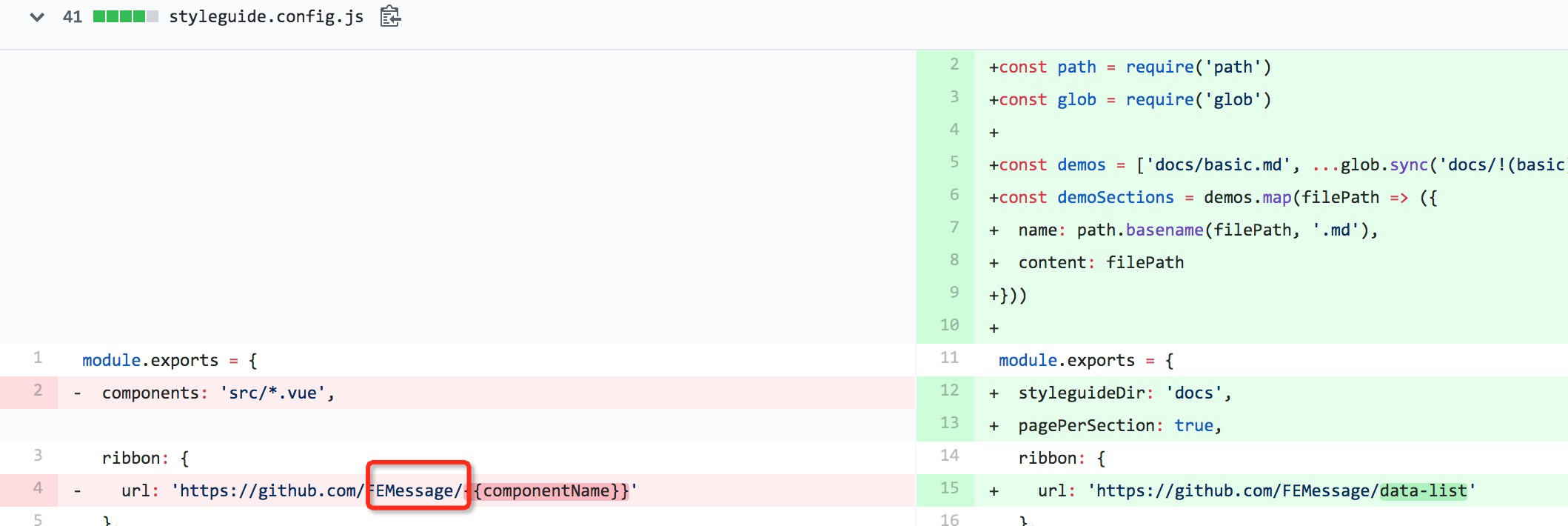Screen dimensions: 1568x526
Task: Click the left-side 'module.exports = {' line
Action: pyautogui.click(x=170, y=361)
